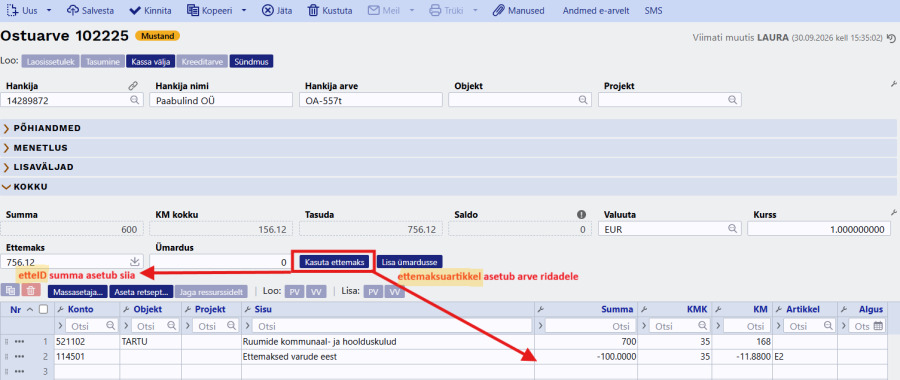The image size is (900, 380).
Task: Click the search icon in Projekt header field
Action: coord(732,100)
